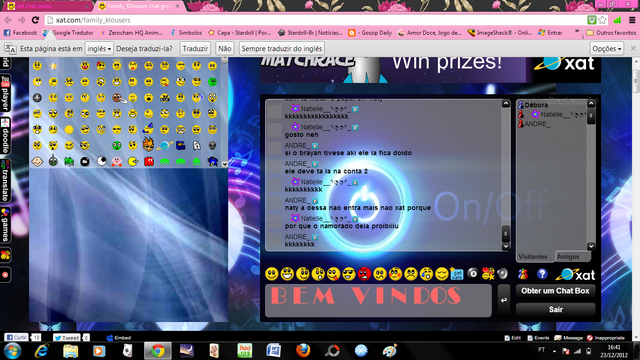This screenshot has height=360, width=640.
Task: Click the 8-ball icon in chat toolbar
Action: click(472, 273)
